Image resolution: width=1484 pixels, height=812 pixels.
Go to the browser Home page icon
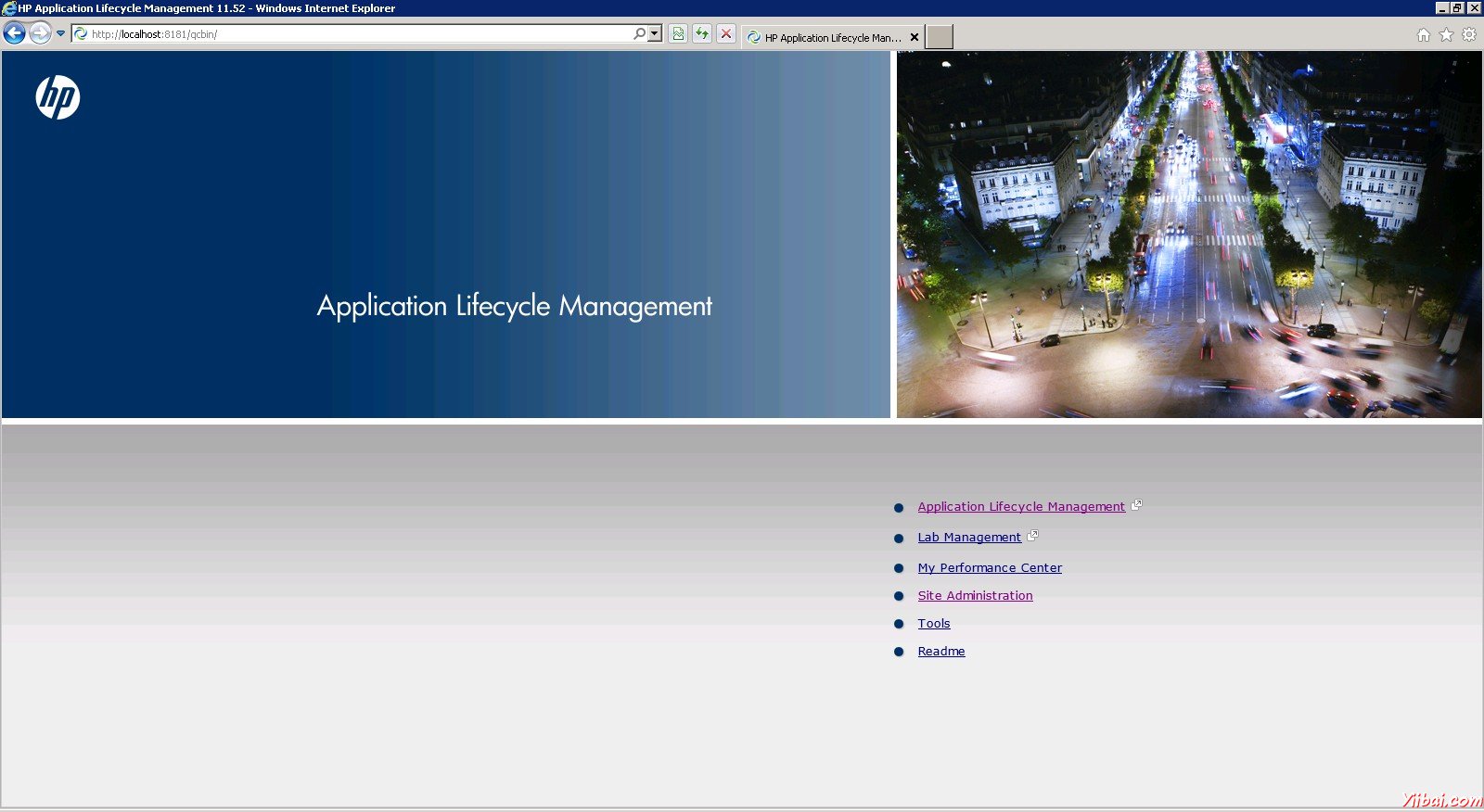pos(1424,35)
